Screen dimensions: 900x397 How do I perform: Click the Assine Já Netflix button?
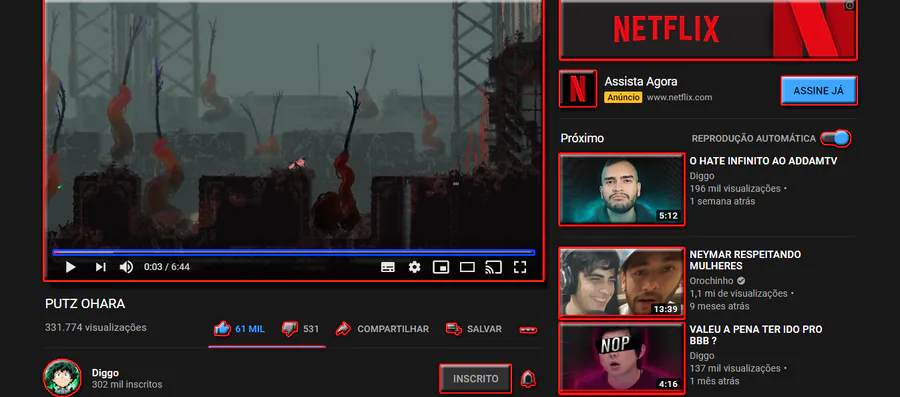(818, 91)
